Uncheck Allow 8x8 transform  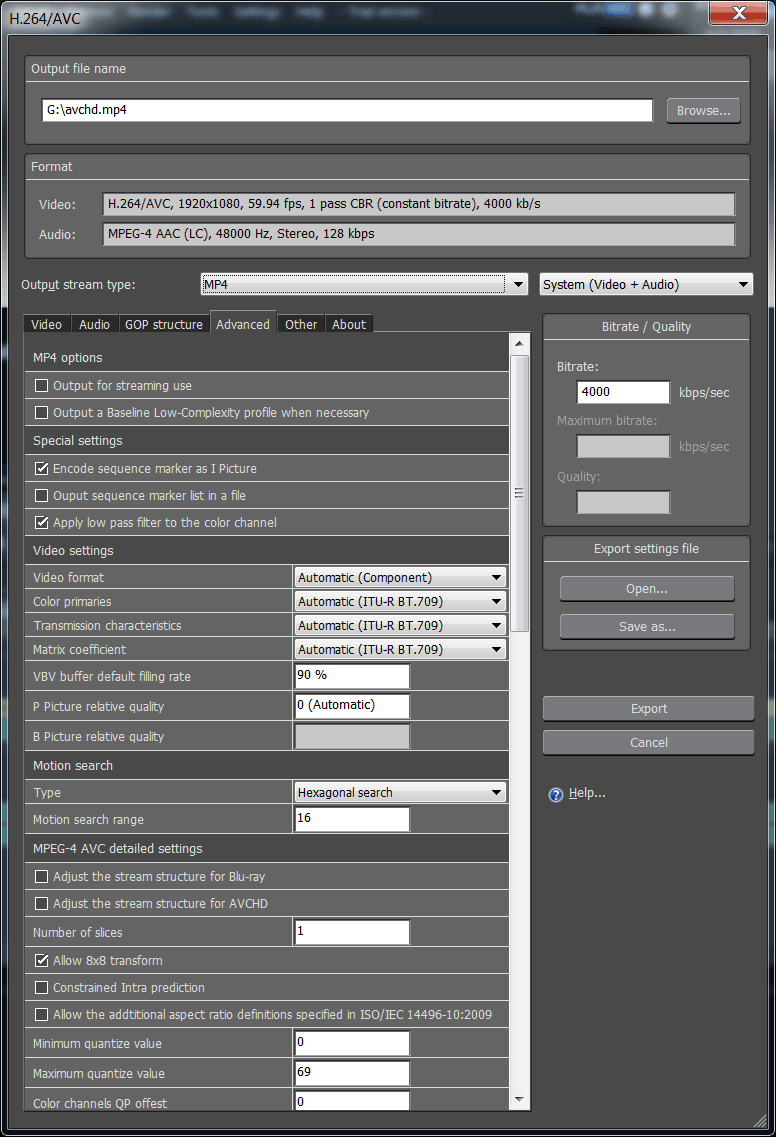click(x=42, y=961)
